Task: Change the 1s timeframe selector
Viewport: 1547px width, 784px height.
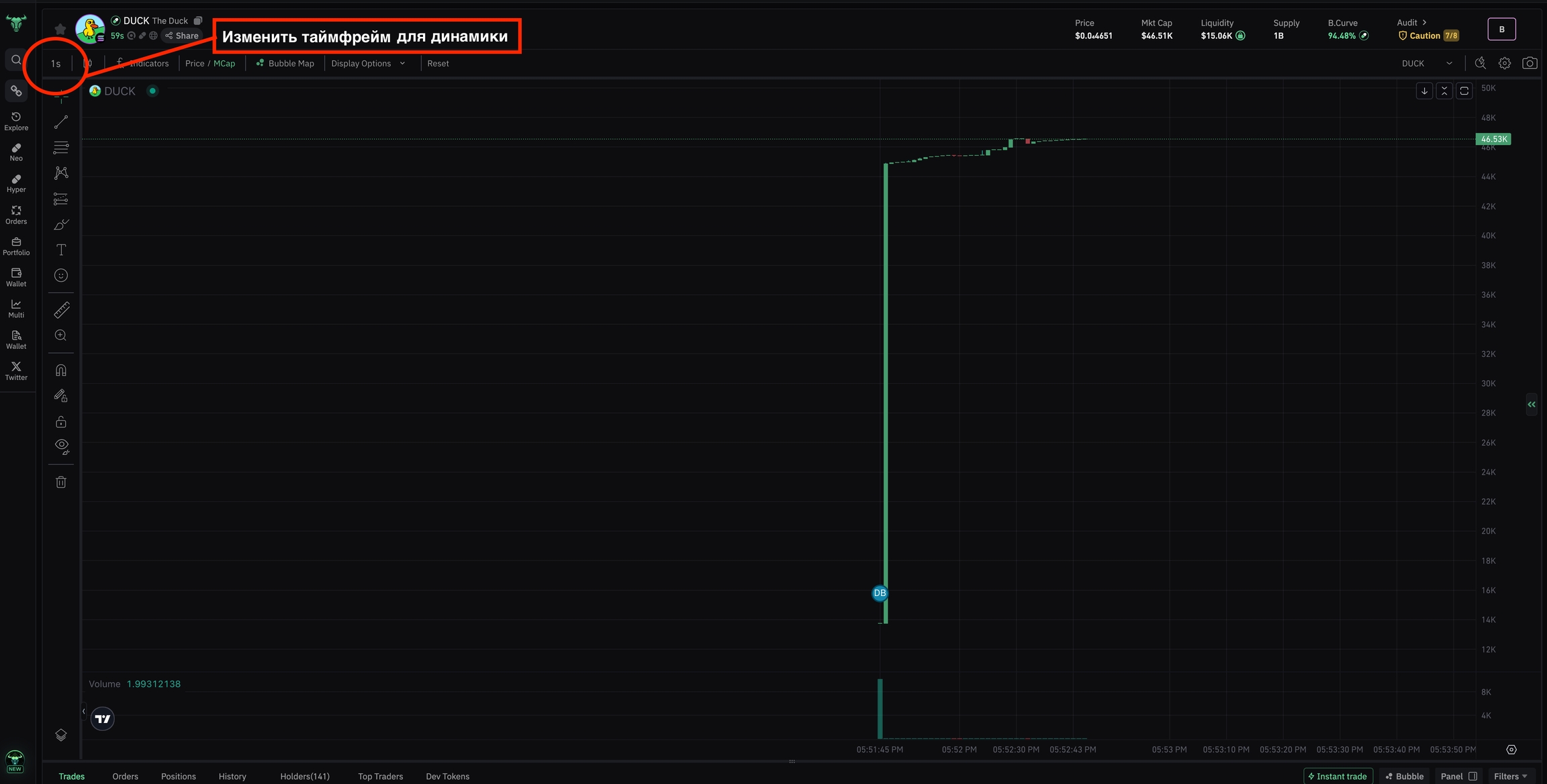Action: (x=56, y=64)
